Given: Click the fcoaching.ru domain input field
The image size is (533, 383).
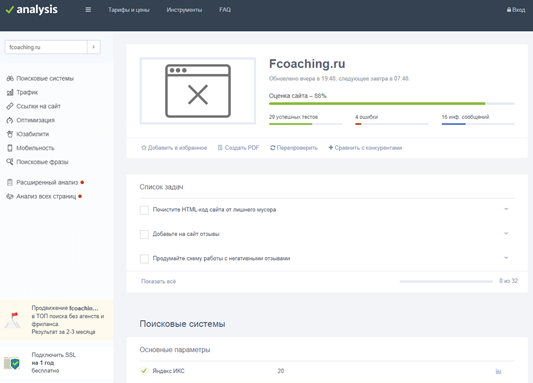Looking at the screenshot, I should (46, 47).
